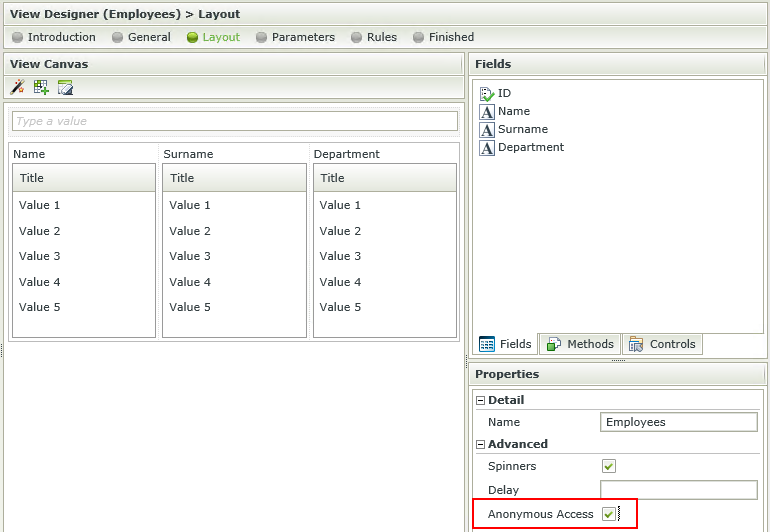Click the Surname column label on canvas

pos(188,154)
